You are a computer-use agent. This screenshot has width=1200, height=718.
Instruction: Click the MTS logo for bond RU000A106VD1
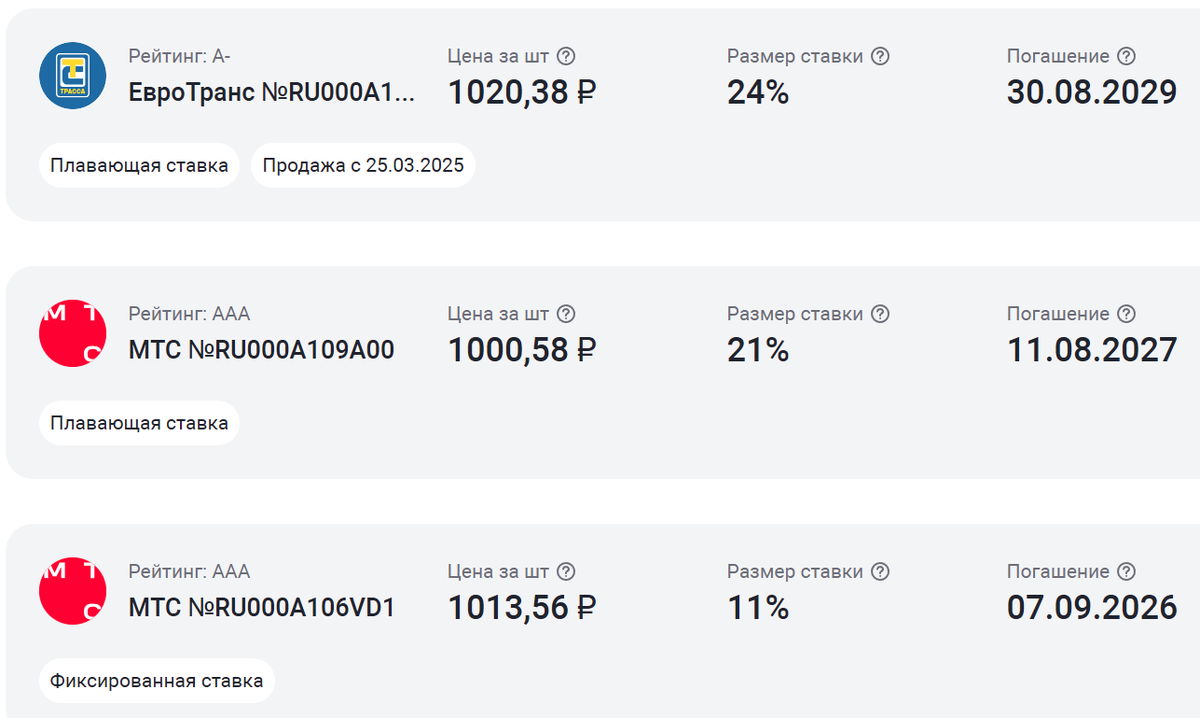point(73,590)
